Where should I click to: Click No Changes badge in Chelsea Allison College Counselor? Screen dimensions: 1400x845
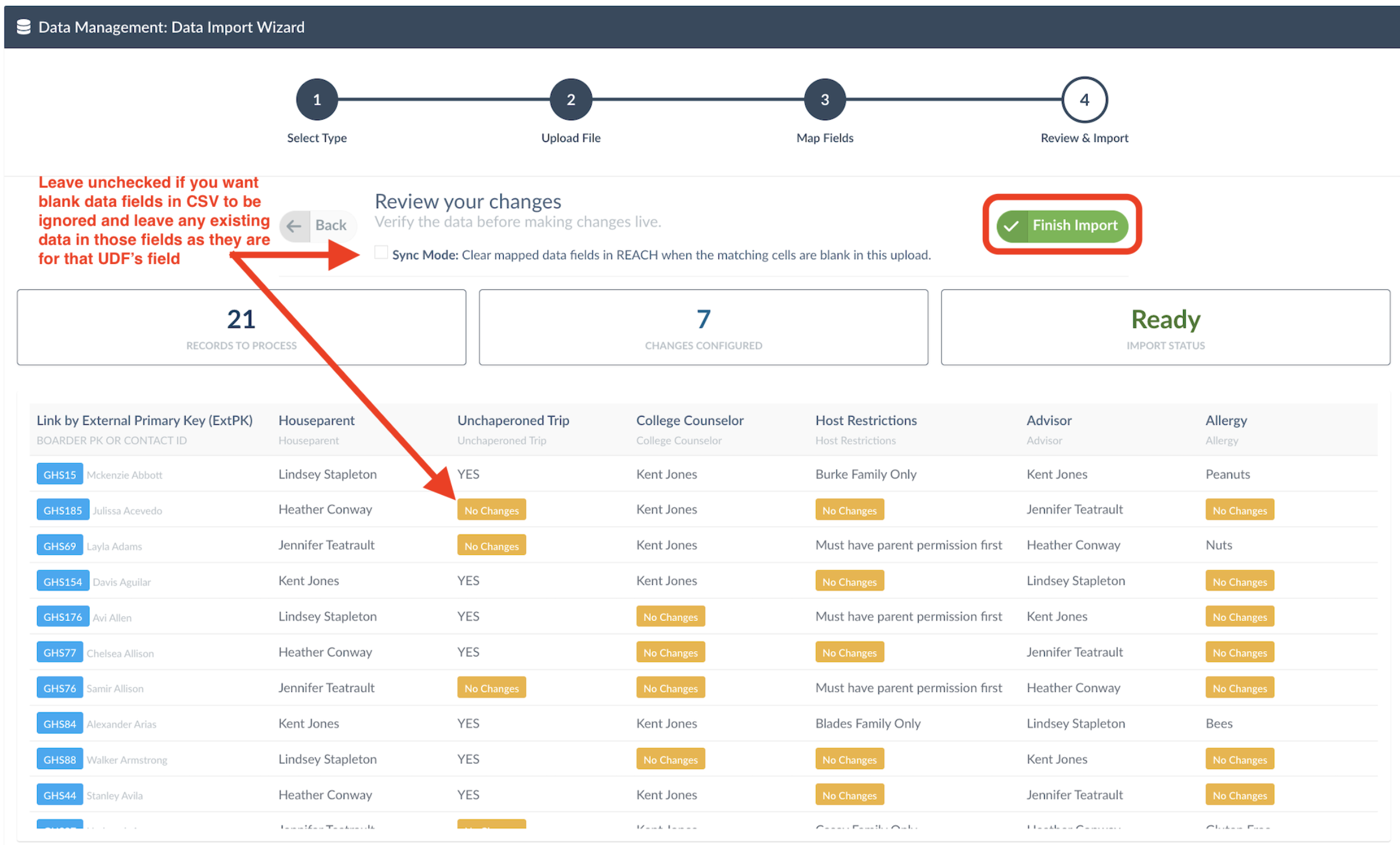coord(671,652)
